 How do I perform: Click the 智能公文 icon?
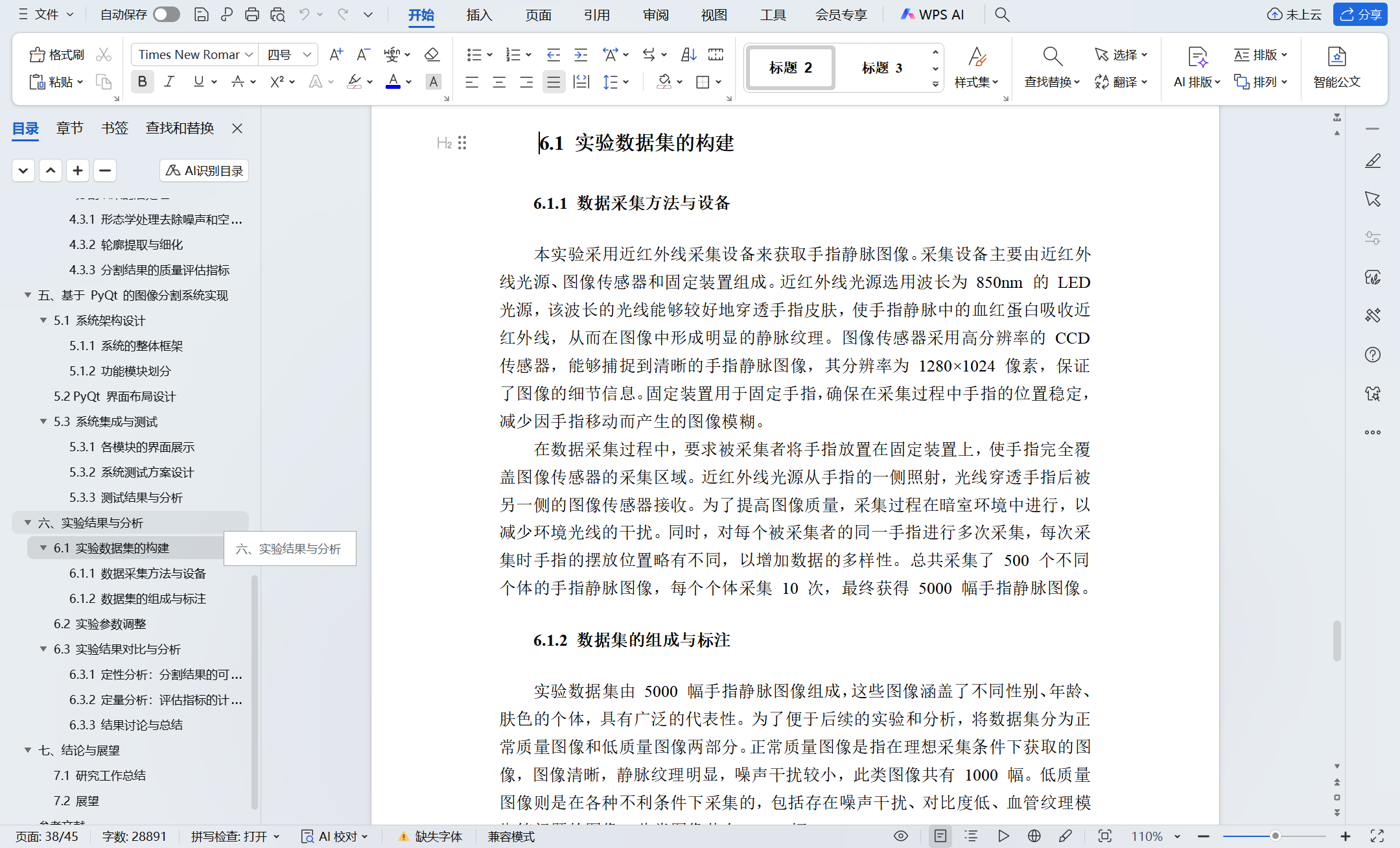[x=1336, y=67]
